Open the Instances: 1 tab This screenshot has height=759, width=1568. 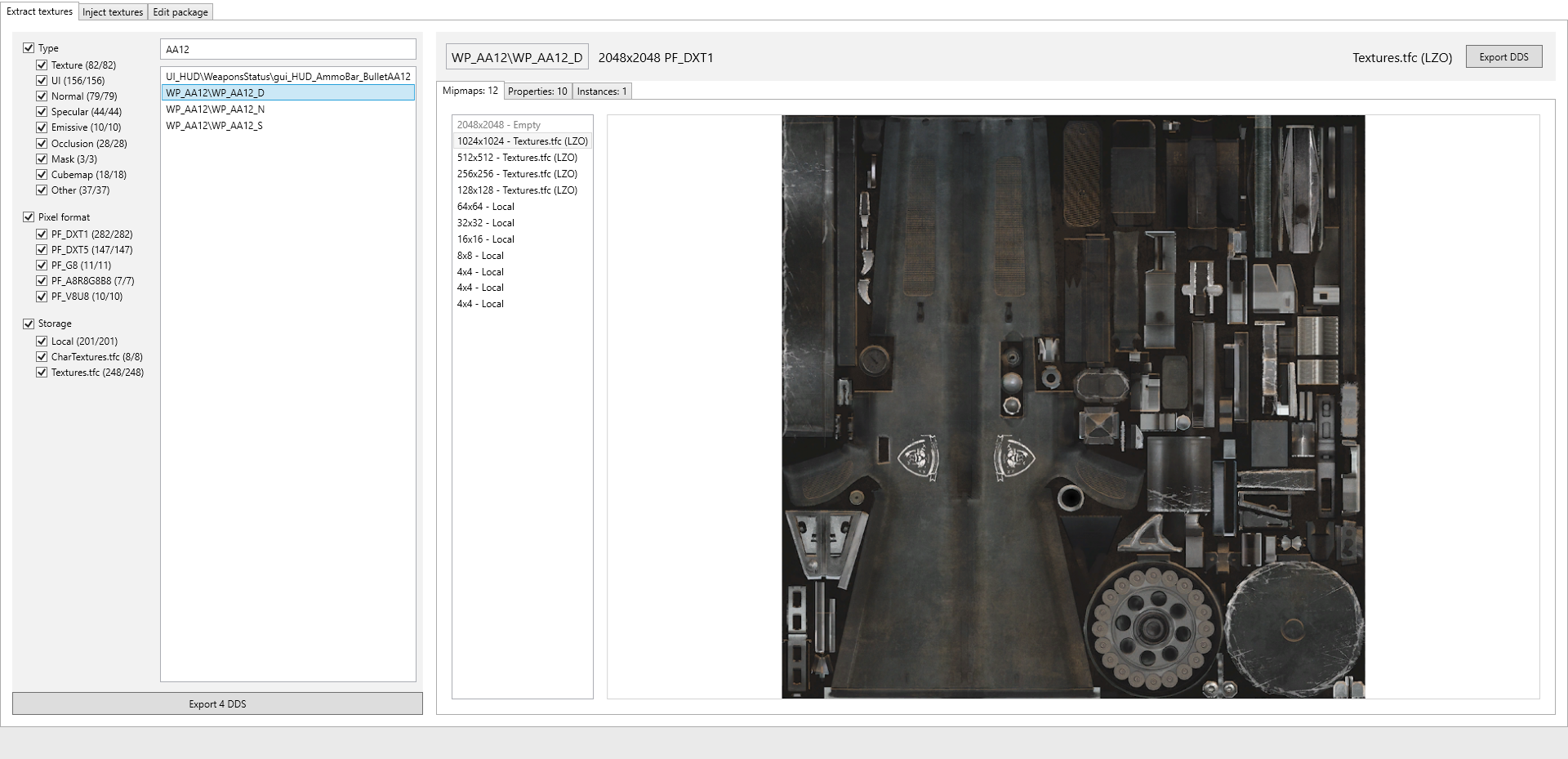(x=602, y=92)
